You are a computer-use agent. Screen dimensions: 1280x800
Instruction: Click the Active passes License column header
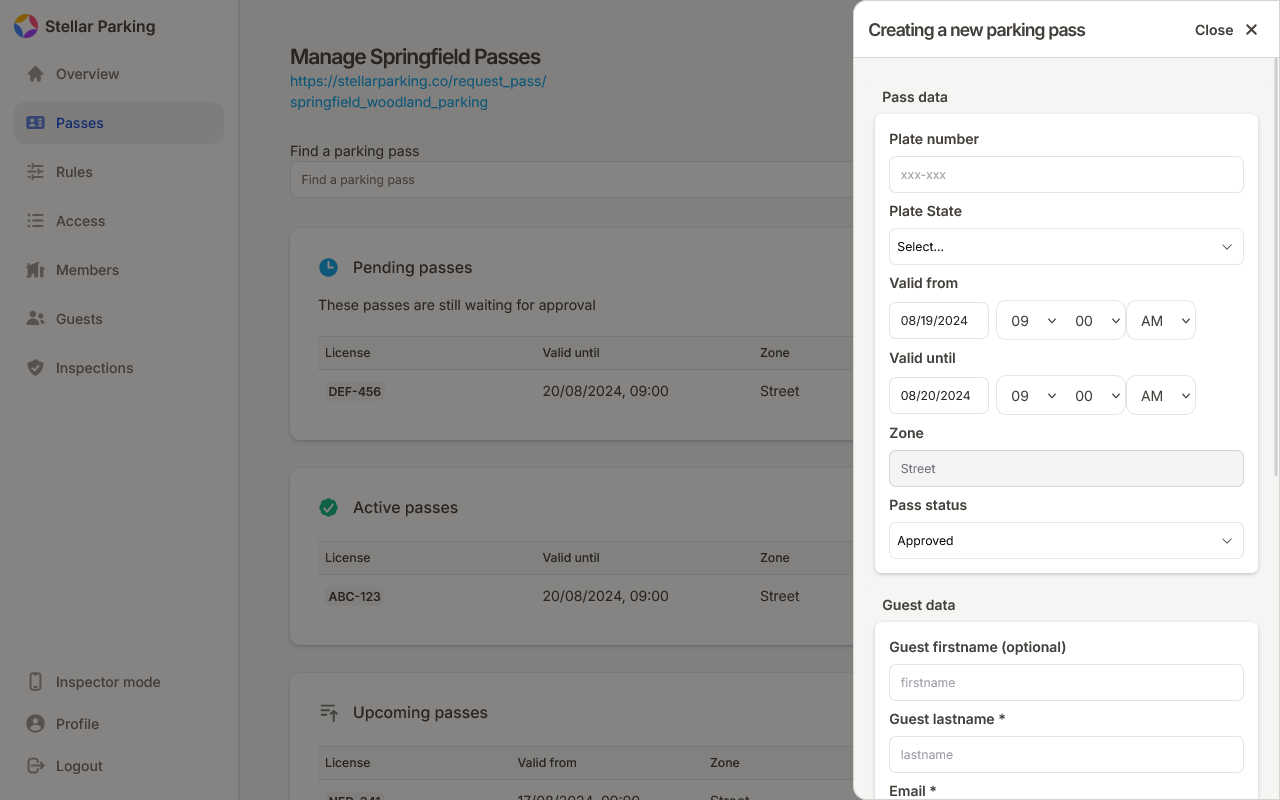tap(347, 558)
